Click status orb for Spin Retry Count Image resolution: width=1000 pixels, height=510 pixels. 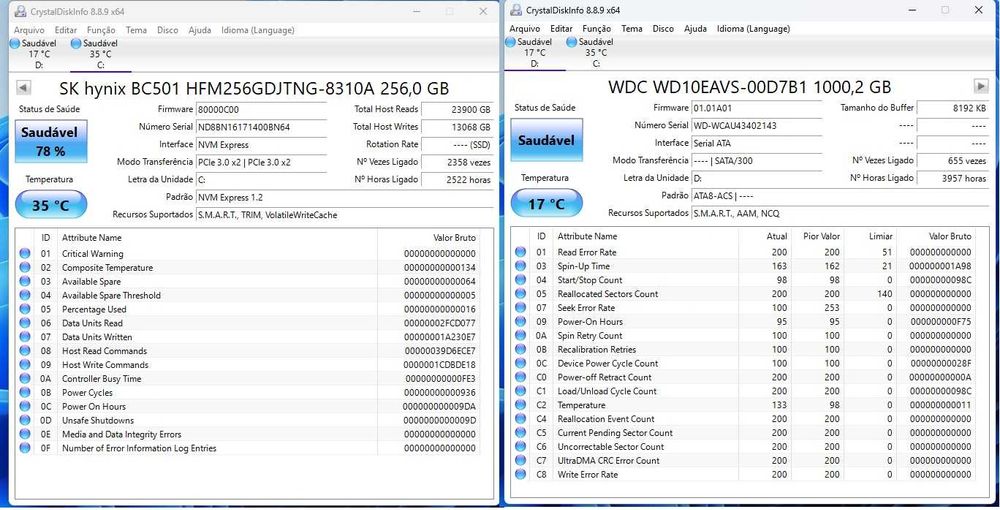point(520,336)
